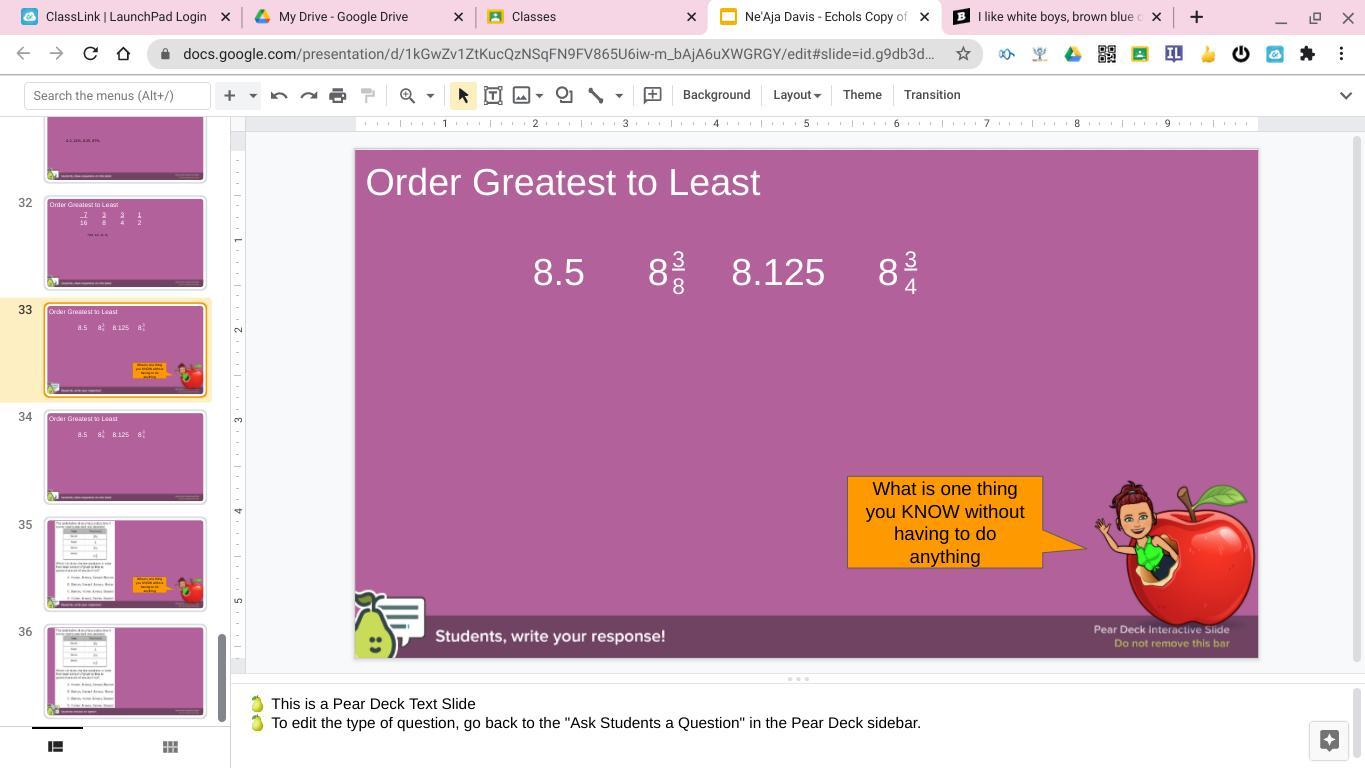1365x768 pixels.
Task: Open line type dropdown arrow
Action: (x=619, y=95)
